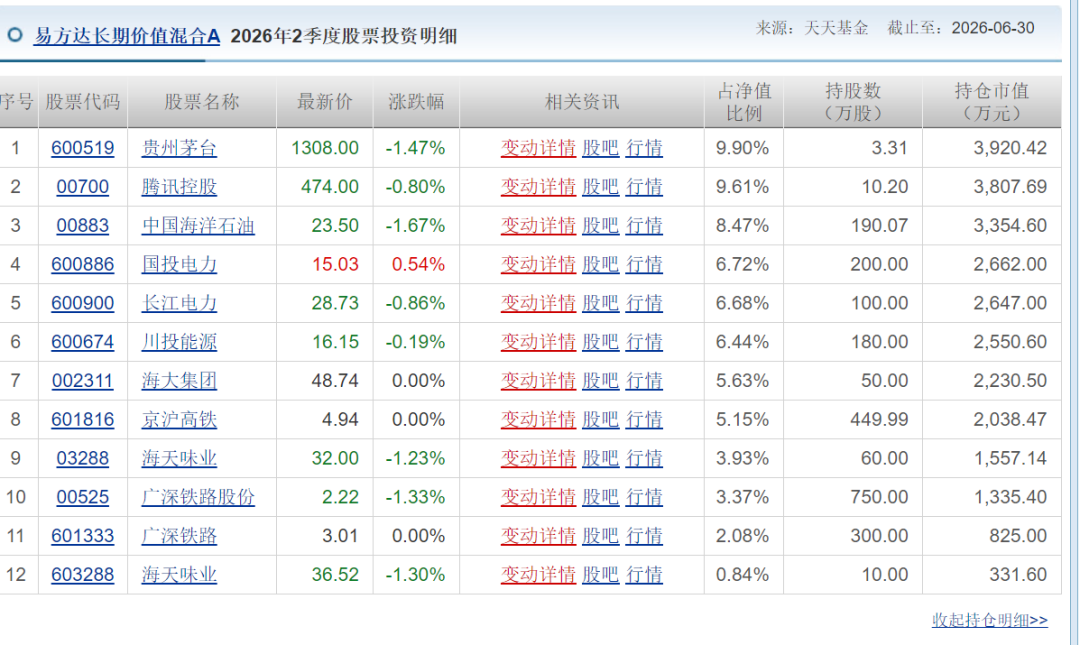Open stock code 603288 link

(83, 575)
